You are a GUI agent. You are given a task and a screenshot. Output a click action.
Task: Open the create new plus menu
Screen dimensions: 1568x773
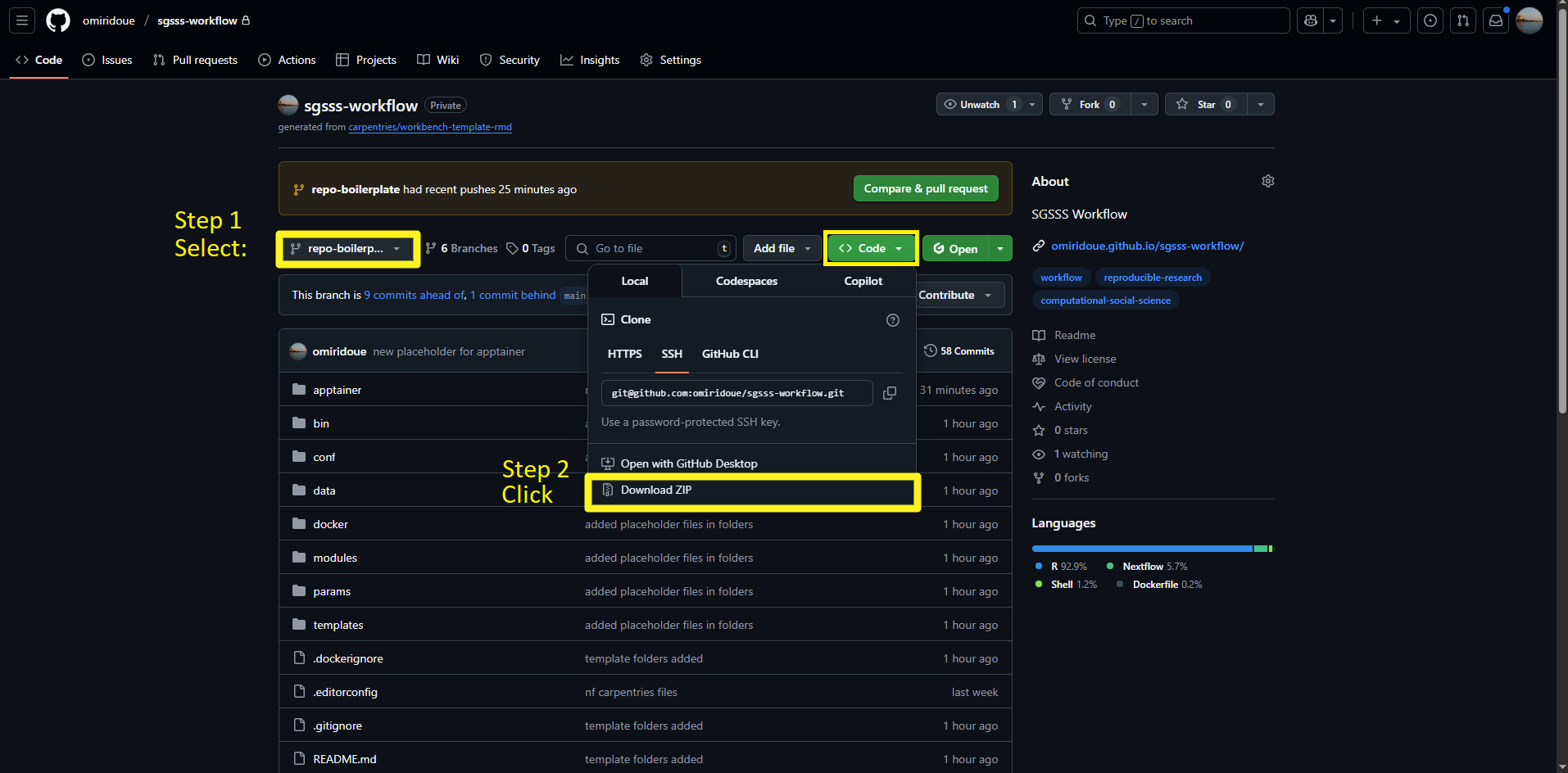coord(1386,20)
